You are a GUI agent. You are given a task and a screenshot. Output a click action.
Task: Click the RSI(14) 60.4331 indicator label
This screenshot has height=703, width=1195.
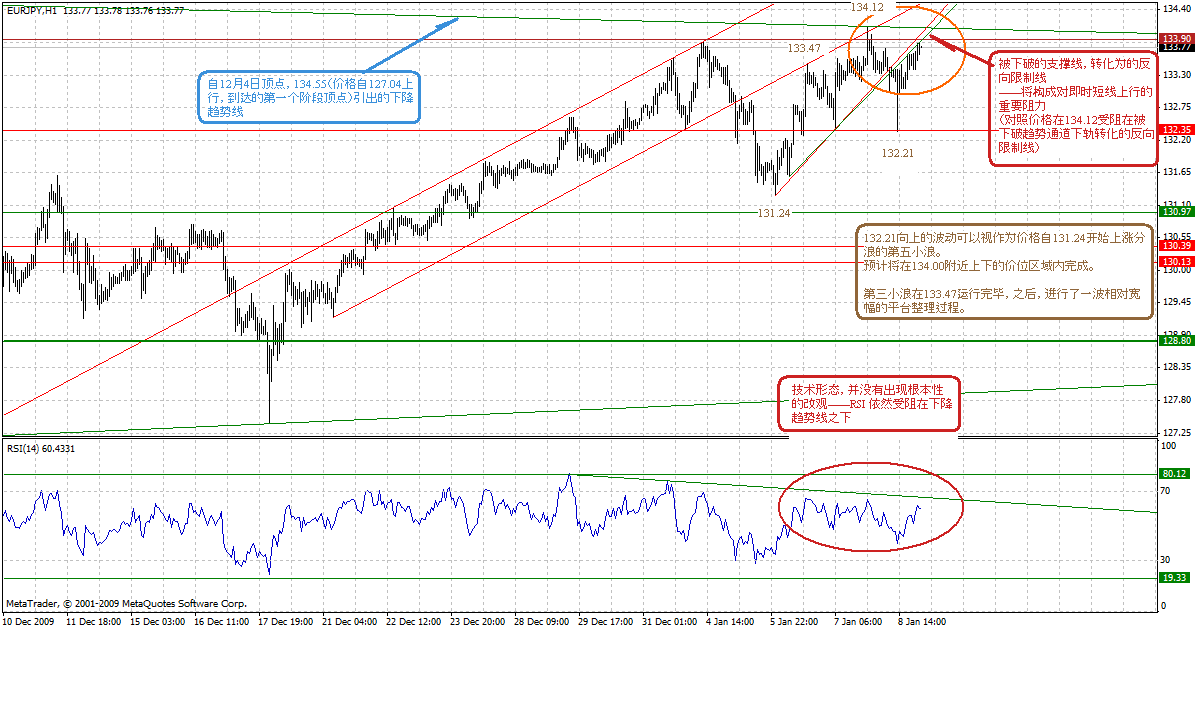pyautogui.click(x=41, y=448)
